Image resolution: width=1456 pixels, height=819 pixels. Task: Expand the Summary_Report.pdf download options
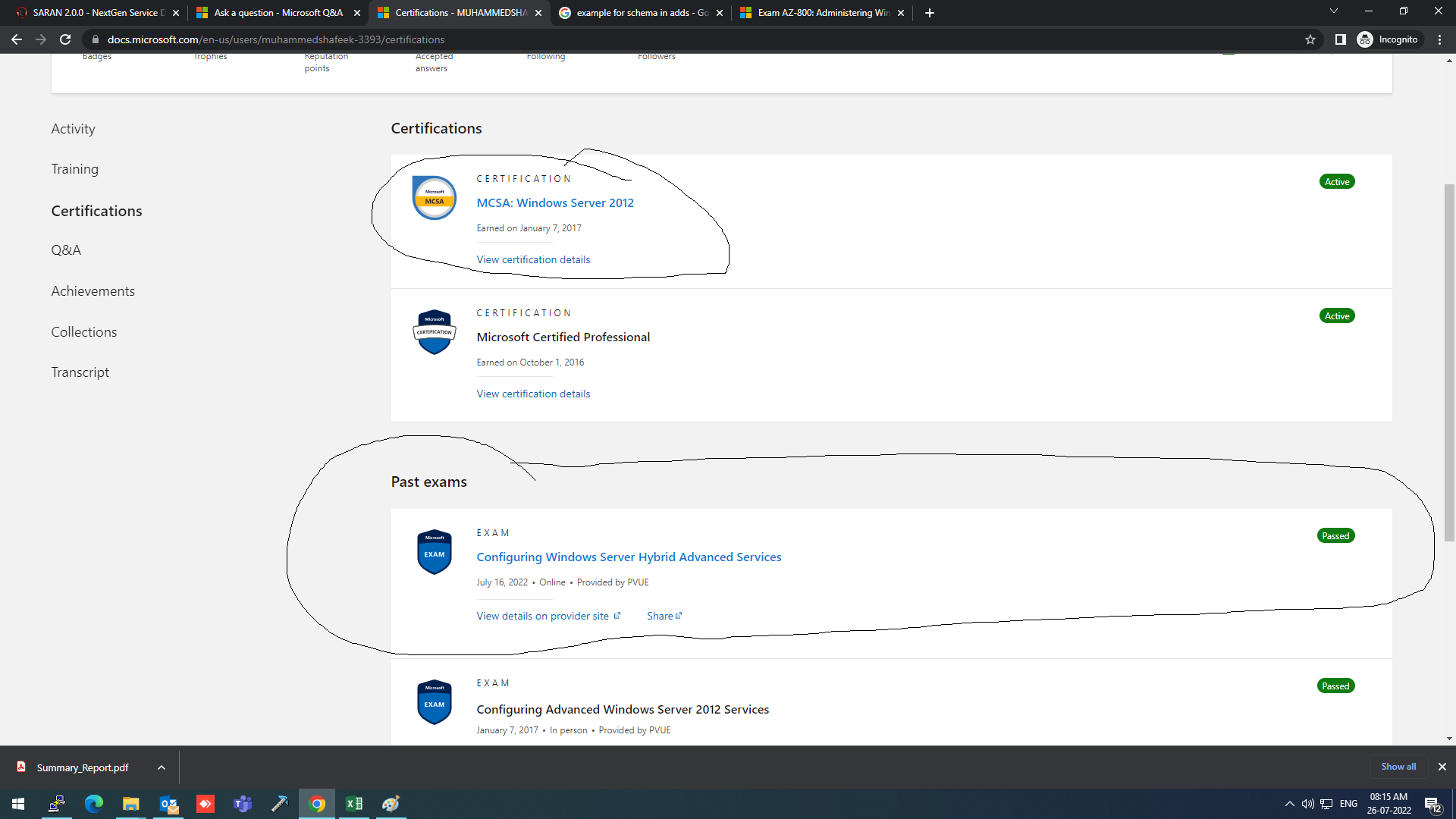pyautogui.click(x=162, y=767)
